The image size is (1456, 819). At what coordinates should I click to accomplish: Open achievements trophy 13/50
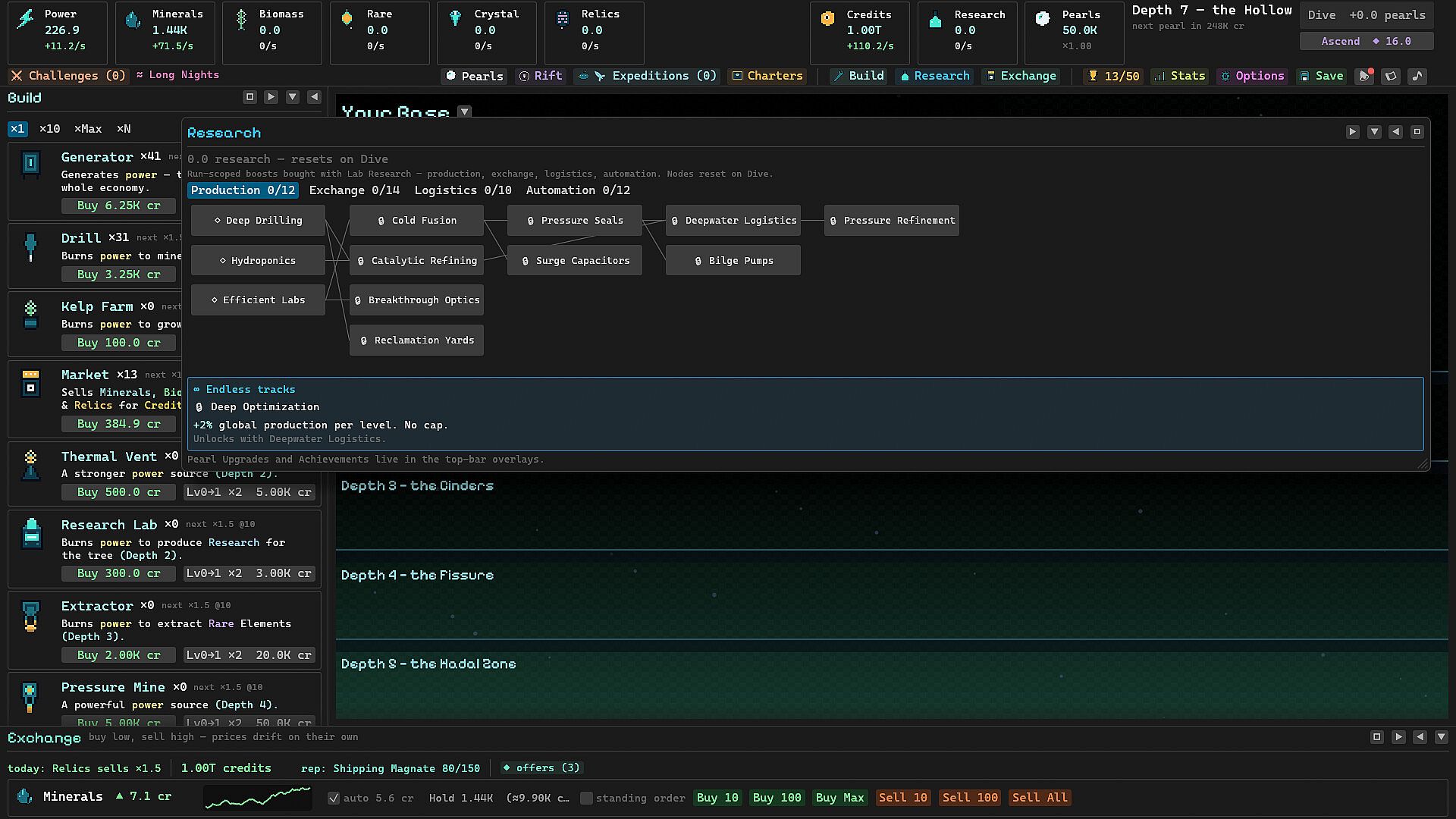click(1113, 76)
